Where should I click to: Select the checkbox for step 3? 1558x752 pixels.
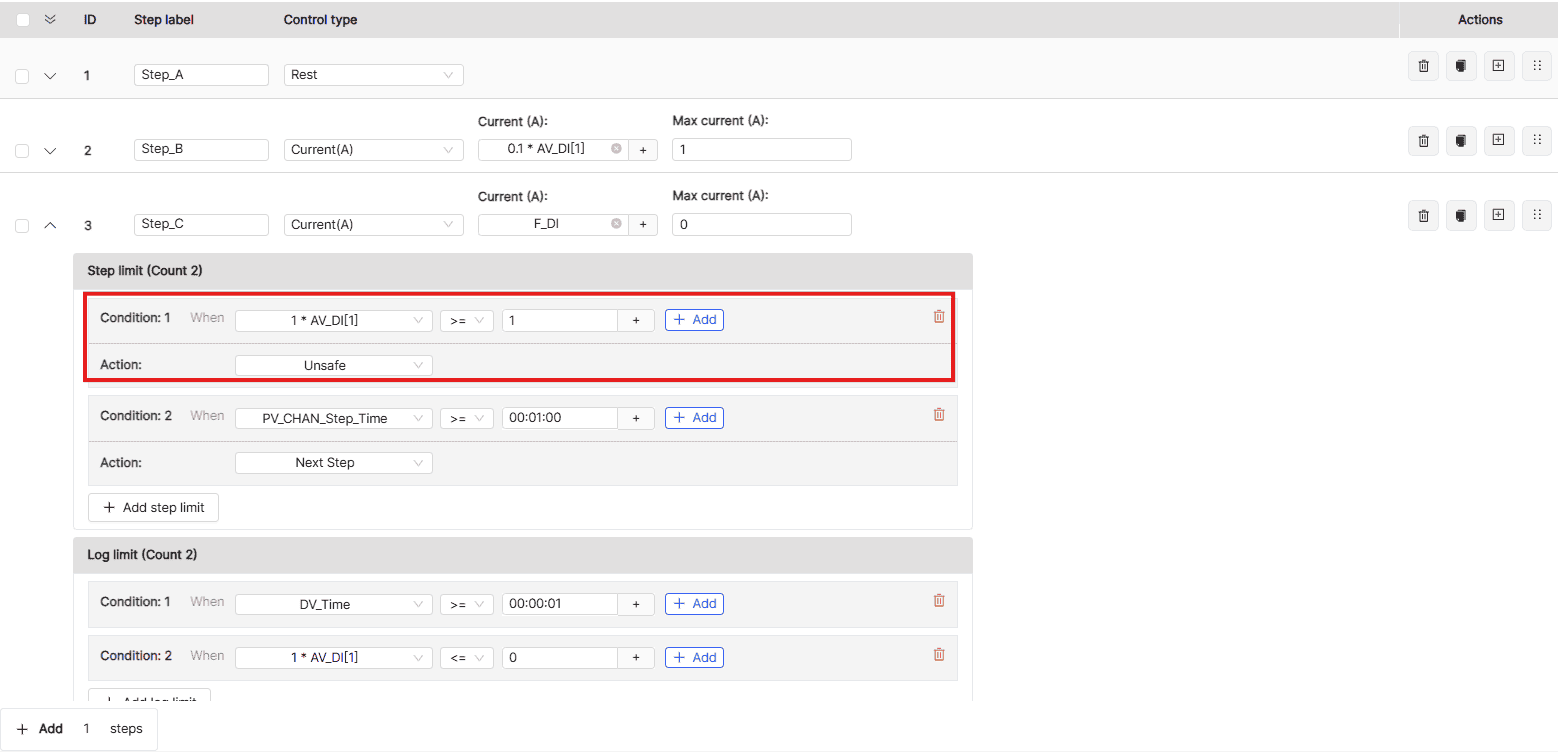pos(23,226)
